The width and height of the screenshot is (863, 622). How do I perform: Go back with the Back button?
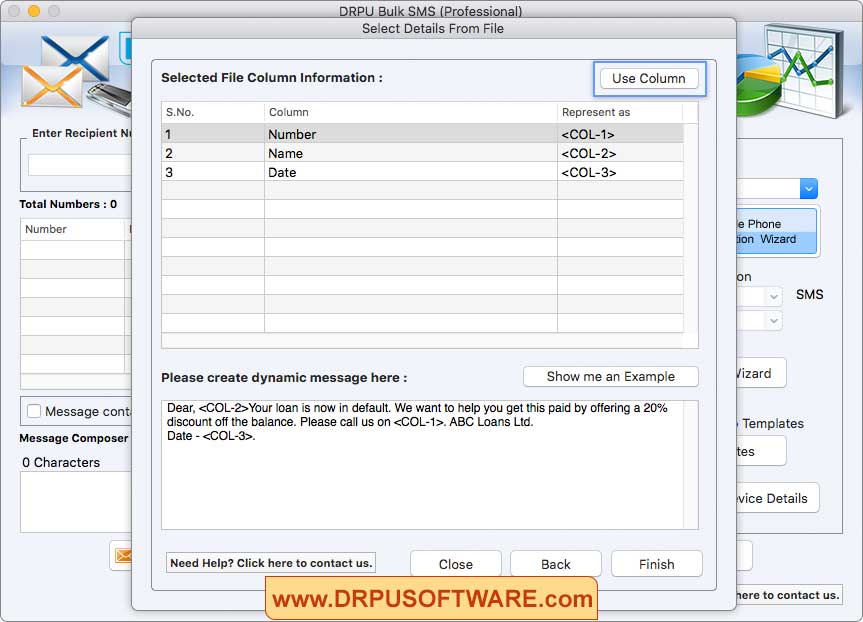pyautogui.click(x=556, y=564)
